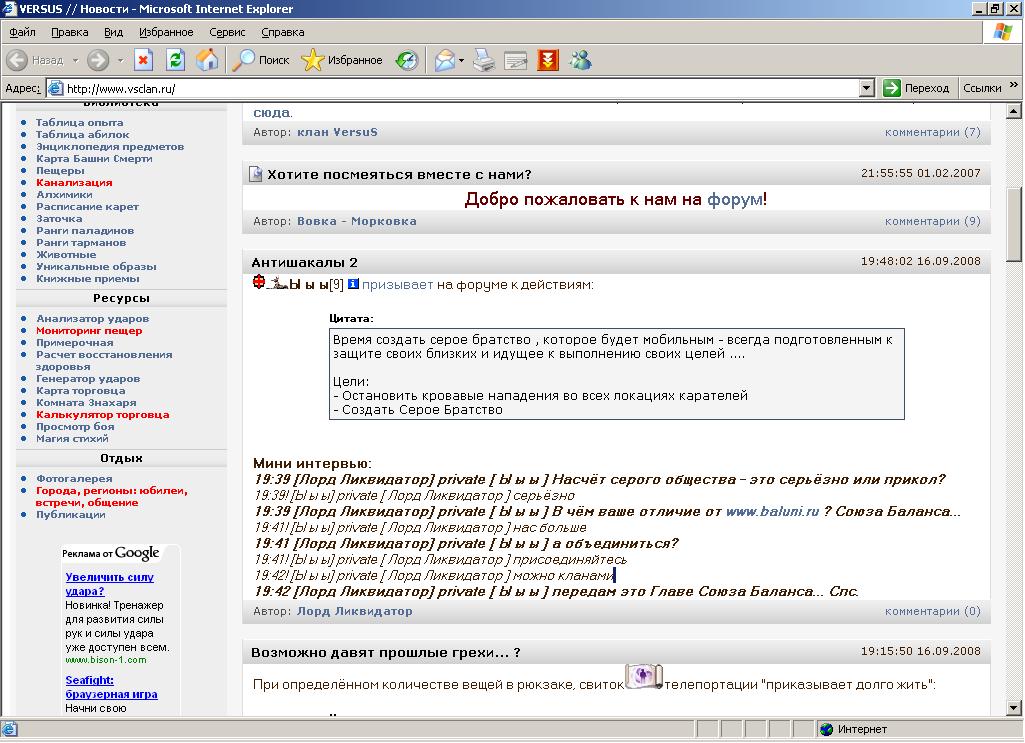Open the Канализация sidebar link
This screenshot has height=743, width=1025.
click(x=74, y=183)
